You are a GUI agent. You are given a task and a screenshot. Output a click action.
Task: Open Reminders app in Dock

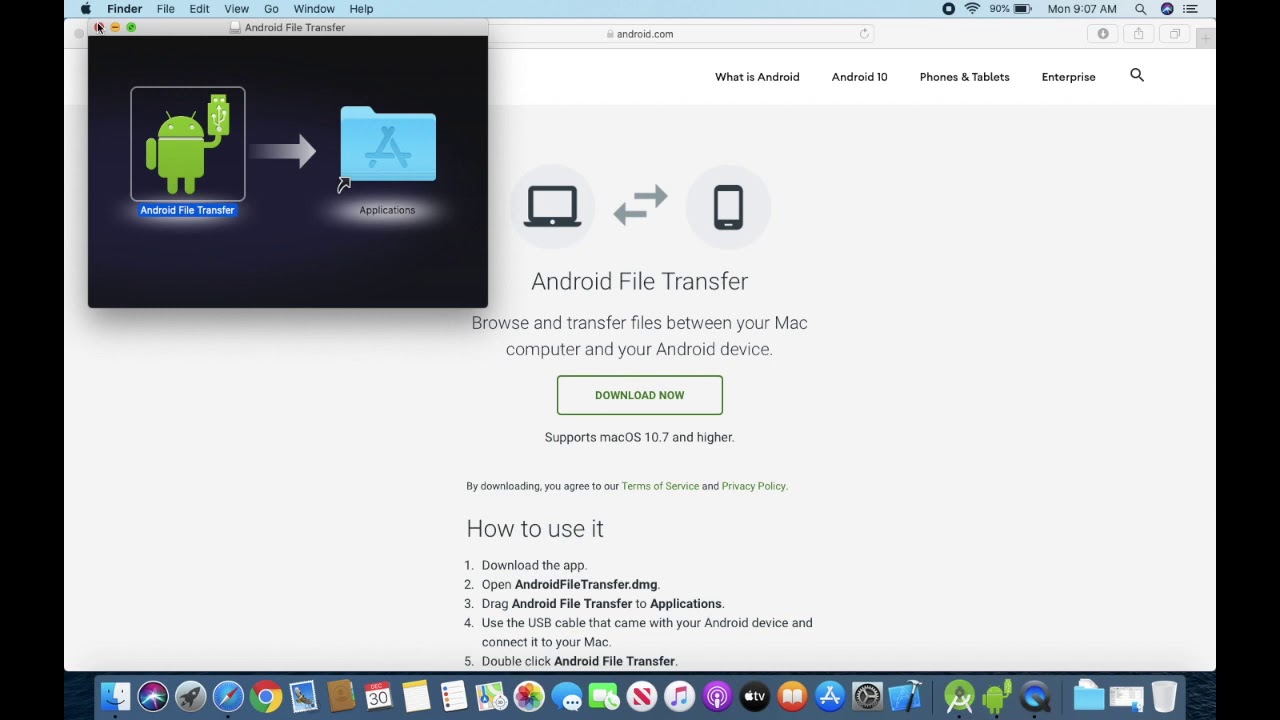click(x=454, y=696)
